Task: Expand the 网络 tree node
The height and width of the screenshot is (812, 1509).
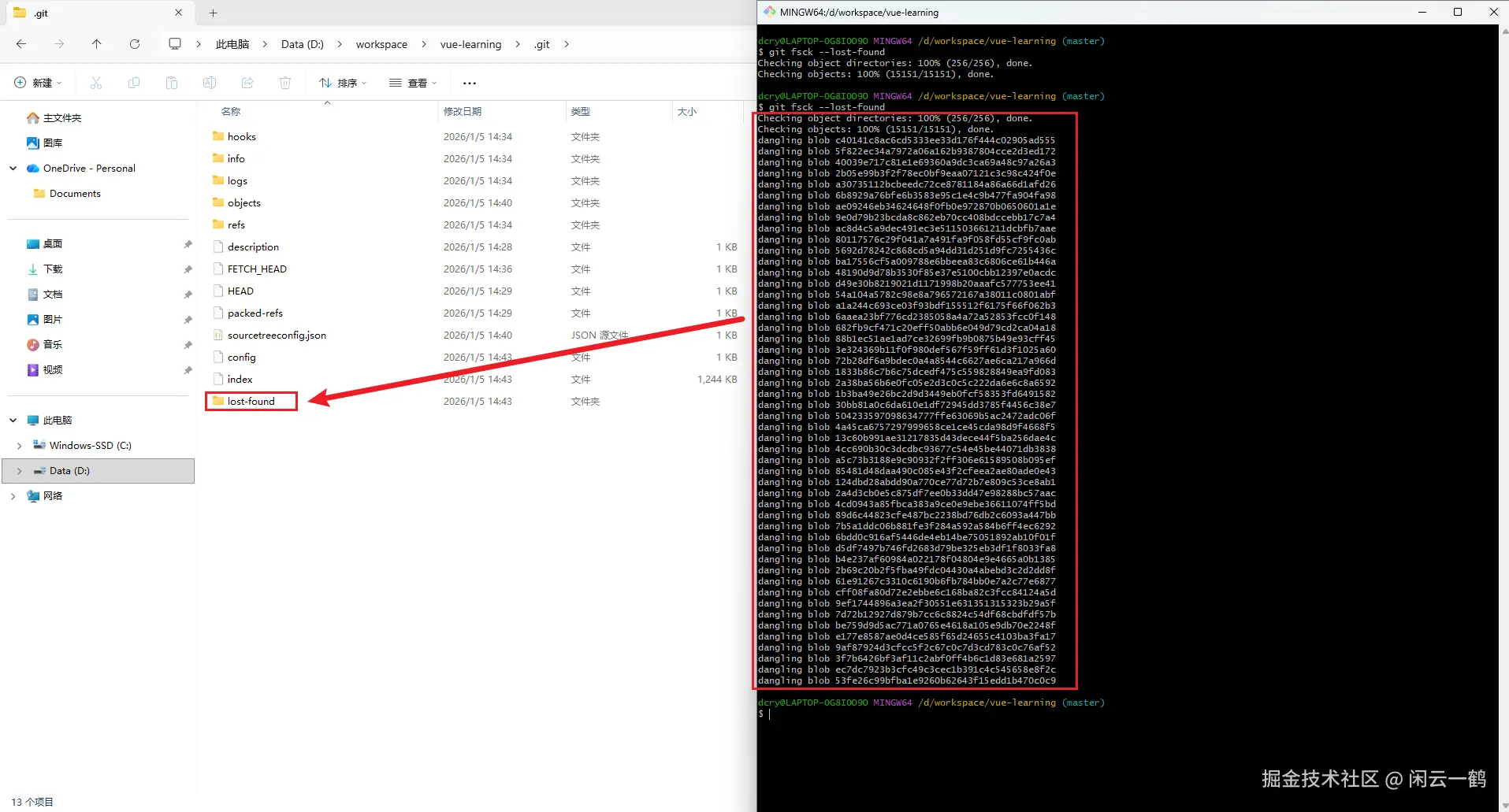Action: 13,495
